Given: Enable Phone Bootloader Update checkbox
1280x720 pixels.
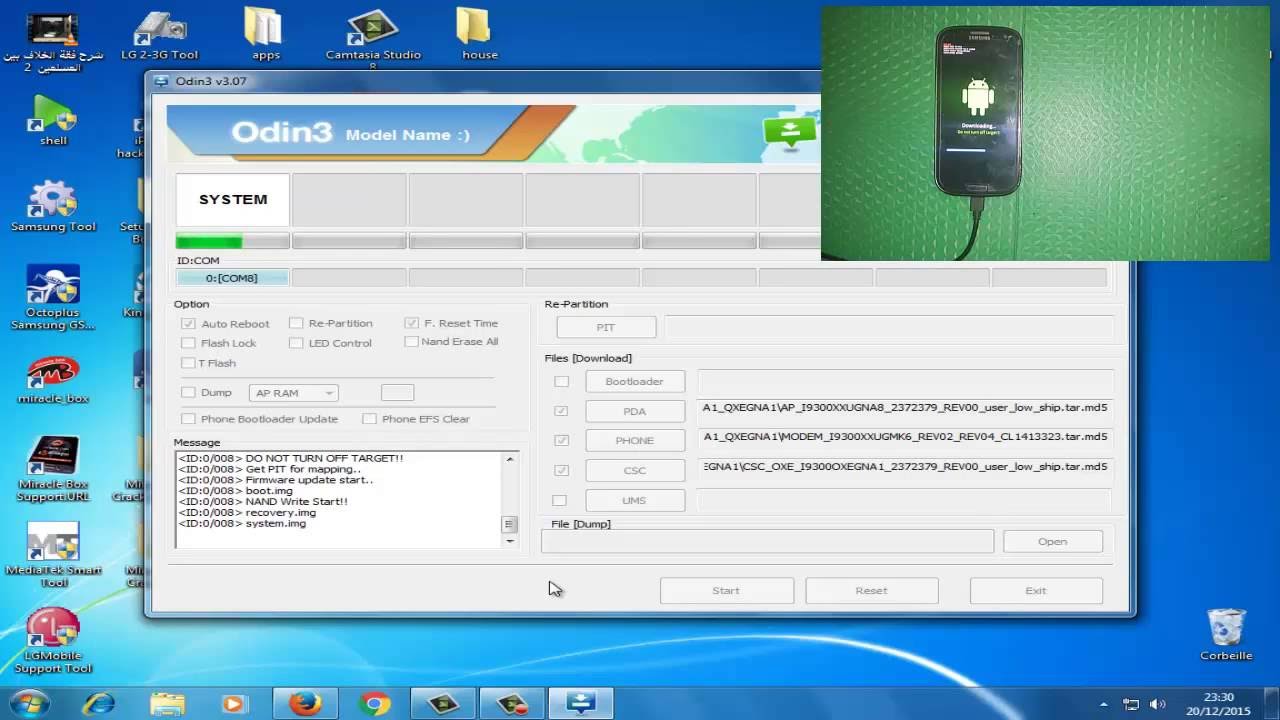Looking at the screenshot, I should [188, 419].
